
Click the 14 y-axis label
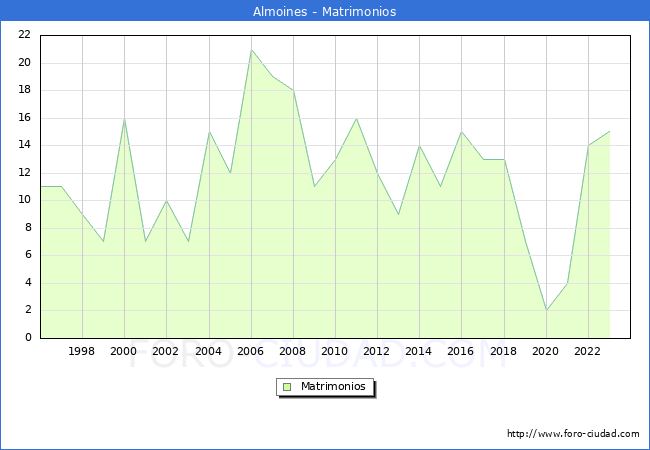pos(25,145)
